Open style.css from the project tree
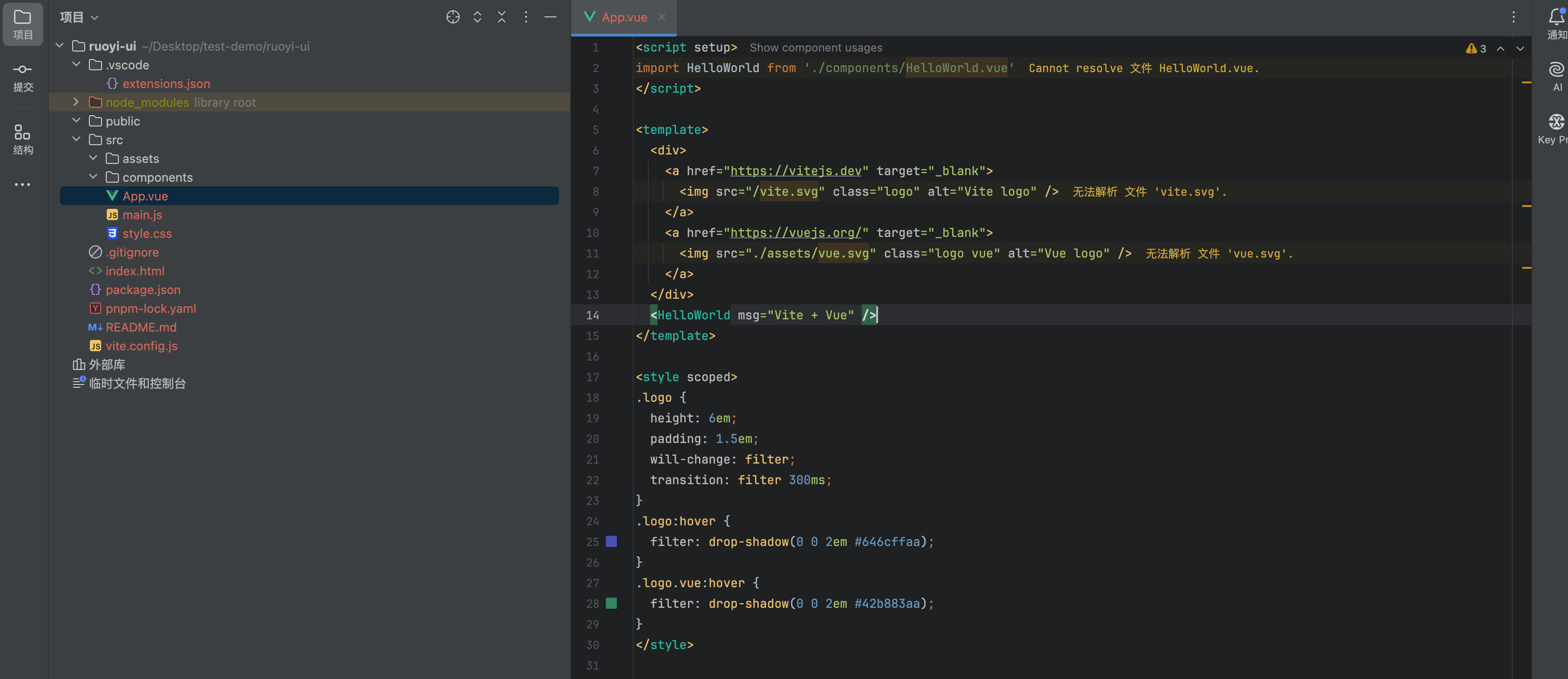Viewport: 1568px width, 679px height. tap(139, 234)
